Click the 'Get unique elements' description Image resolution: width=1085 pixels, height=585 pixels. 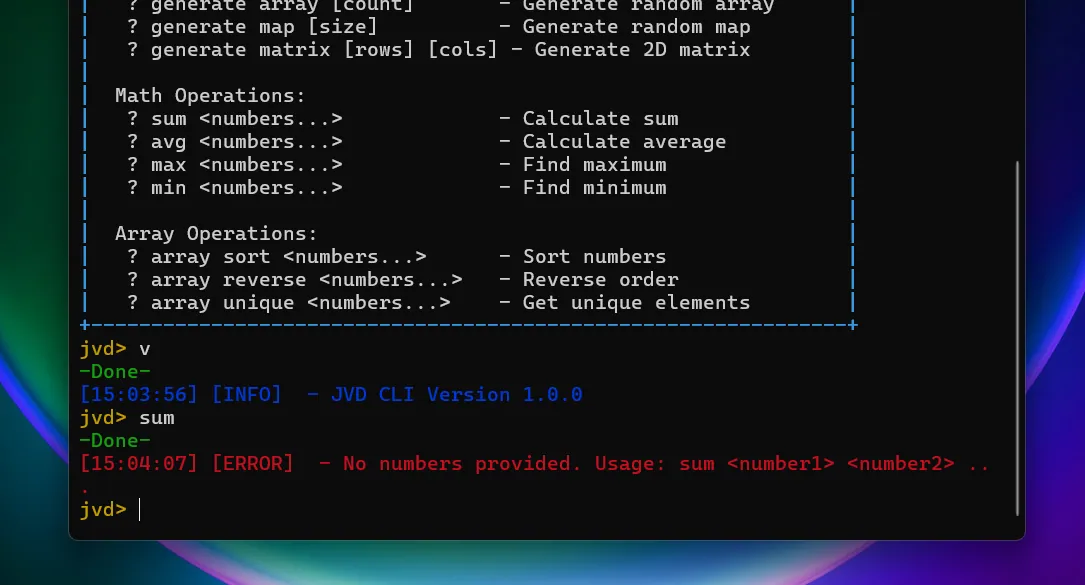click(636, 303)
